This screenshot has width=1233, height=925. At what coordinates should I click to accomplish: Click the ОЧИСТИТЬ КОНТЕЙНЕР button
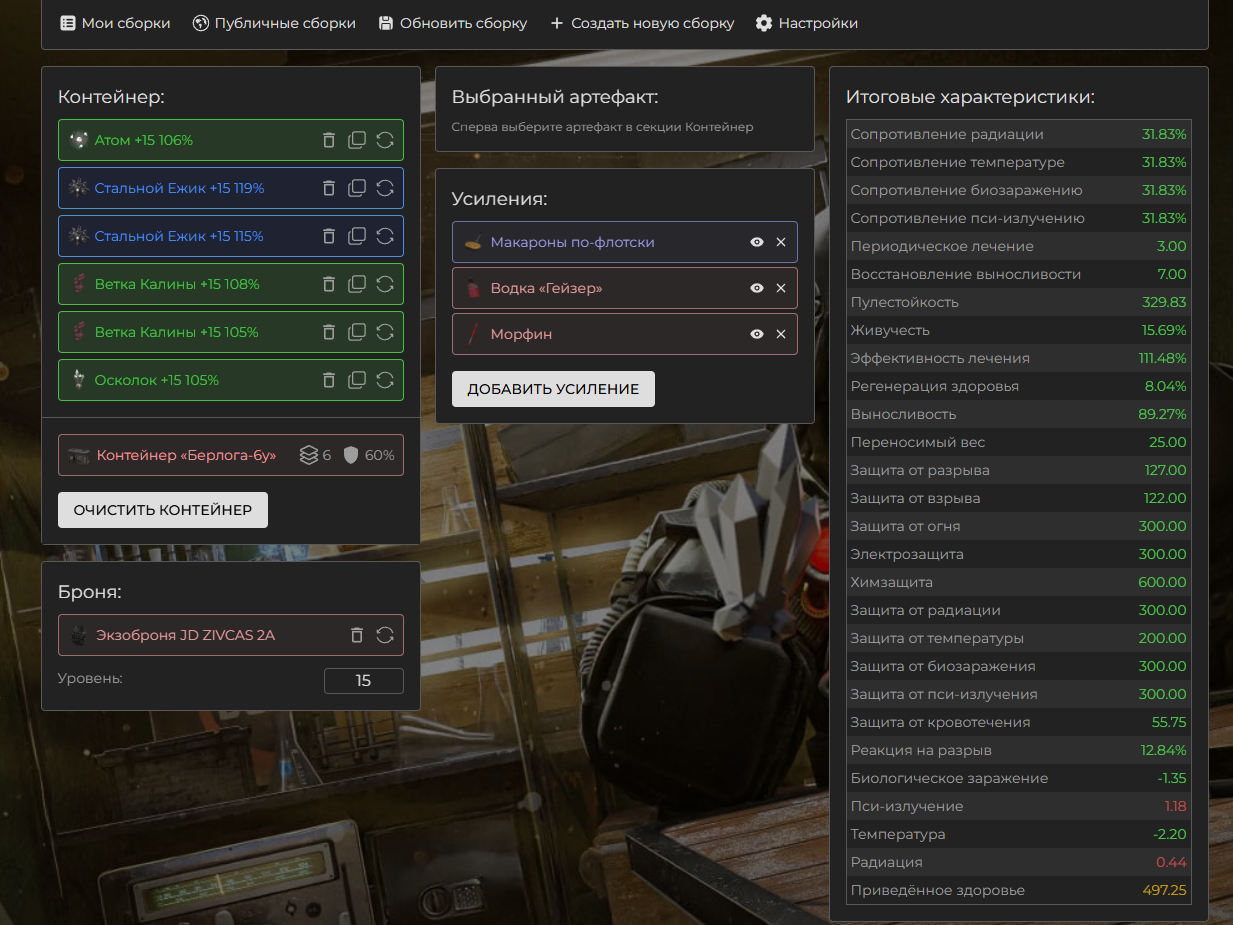[x=163, y=510]
